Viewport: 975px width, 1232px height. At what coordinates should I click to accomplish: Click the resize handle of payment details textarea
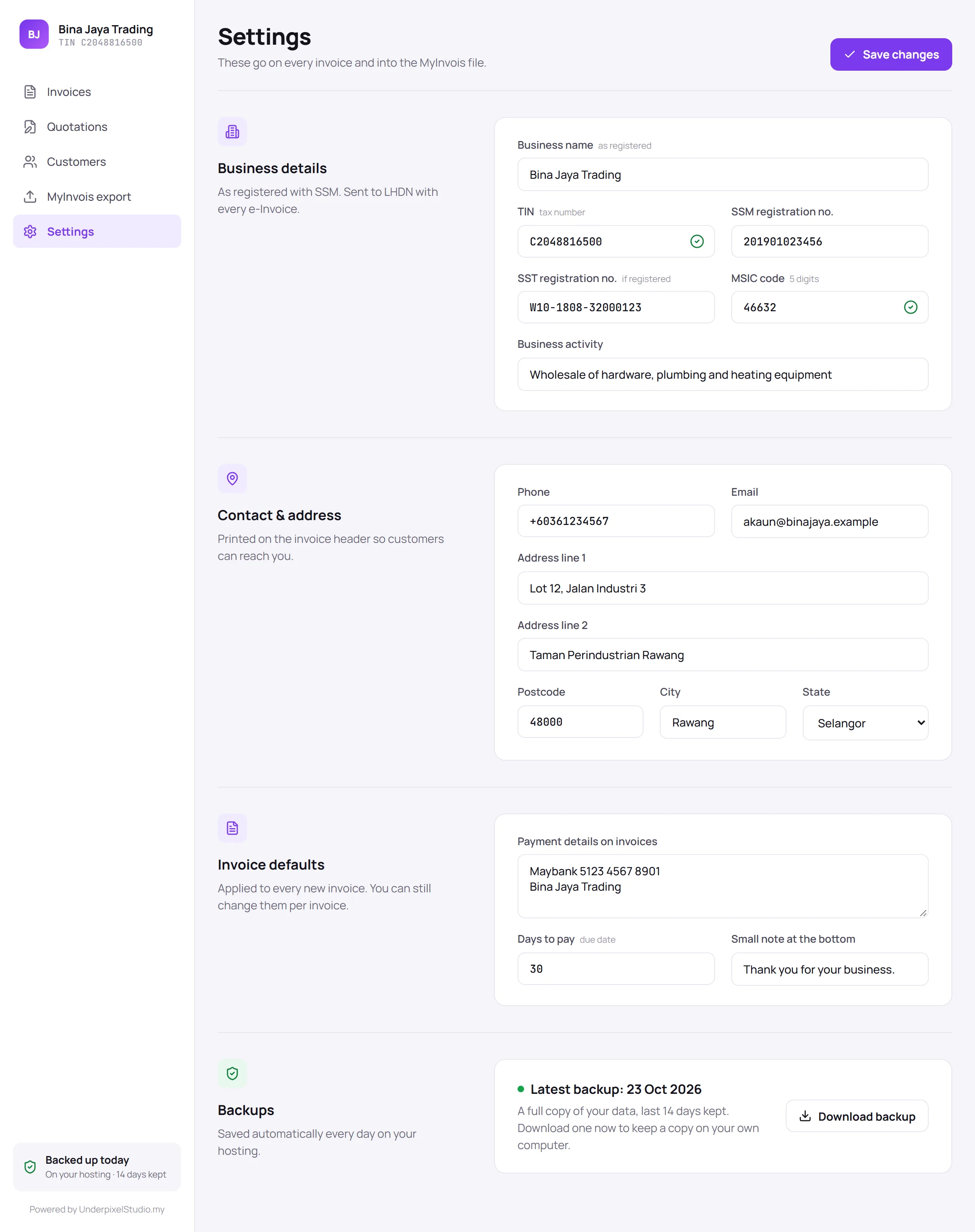point(923,913)
